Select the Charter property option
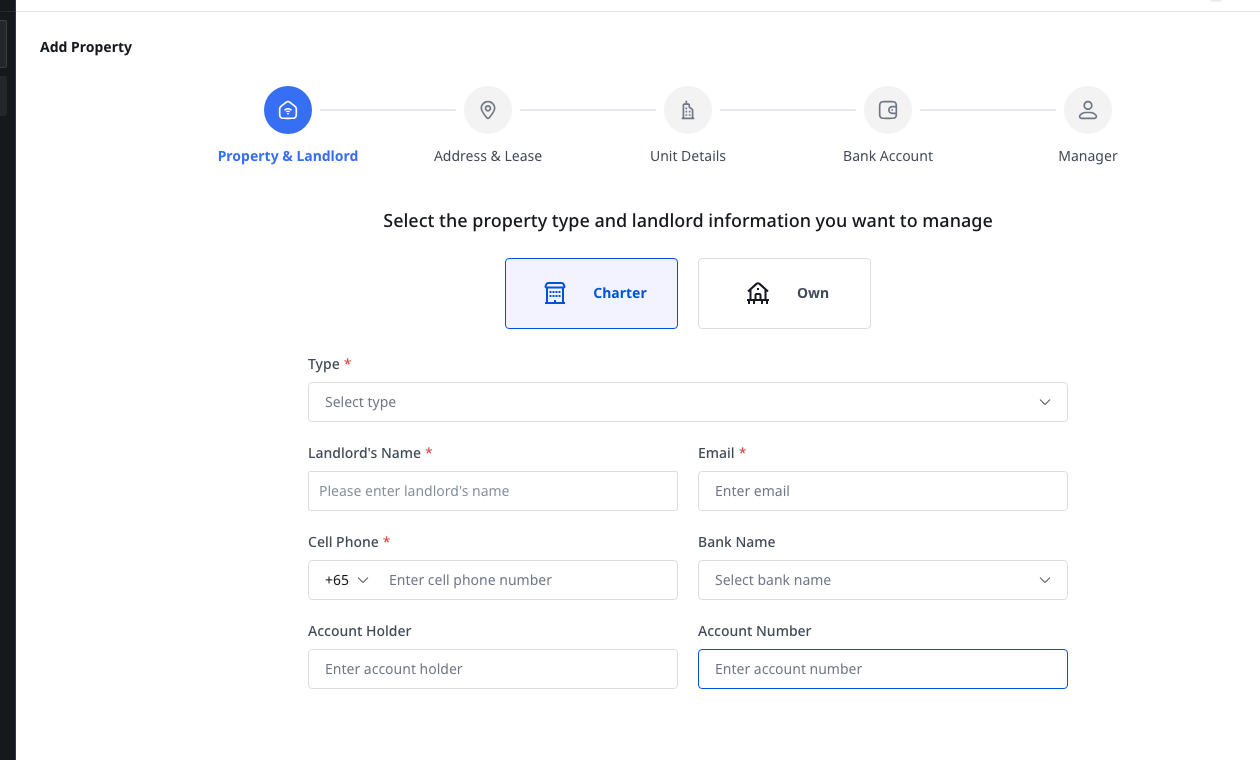The width and height of the screenshot is (1260, 760). (x=591, y=293)
